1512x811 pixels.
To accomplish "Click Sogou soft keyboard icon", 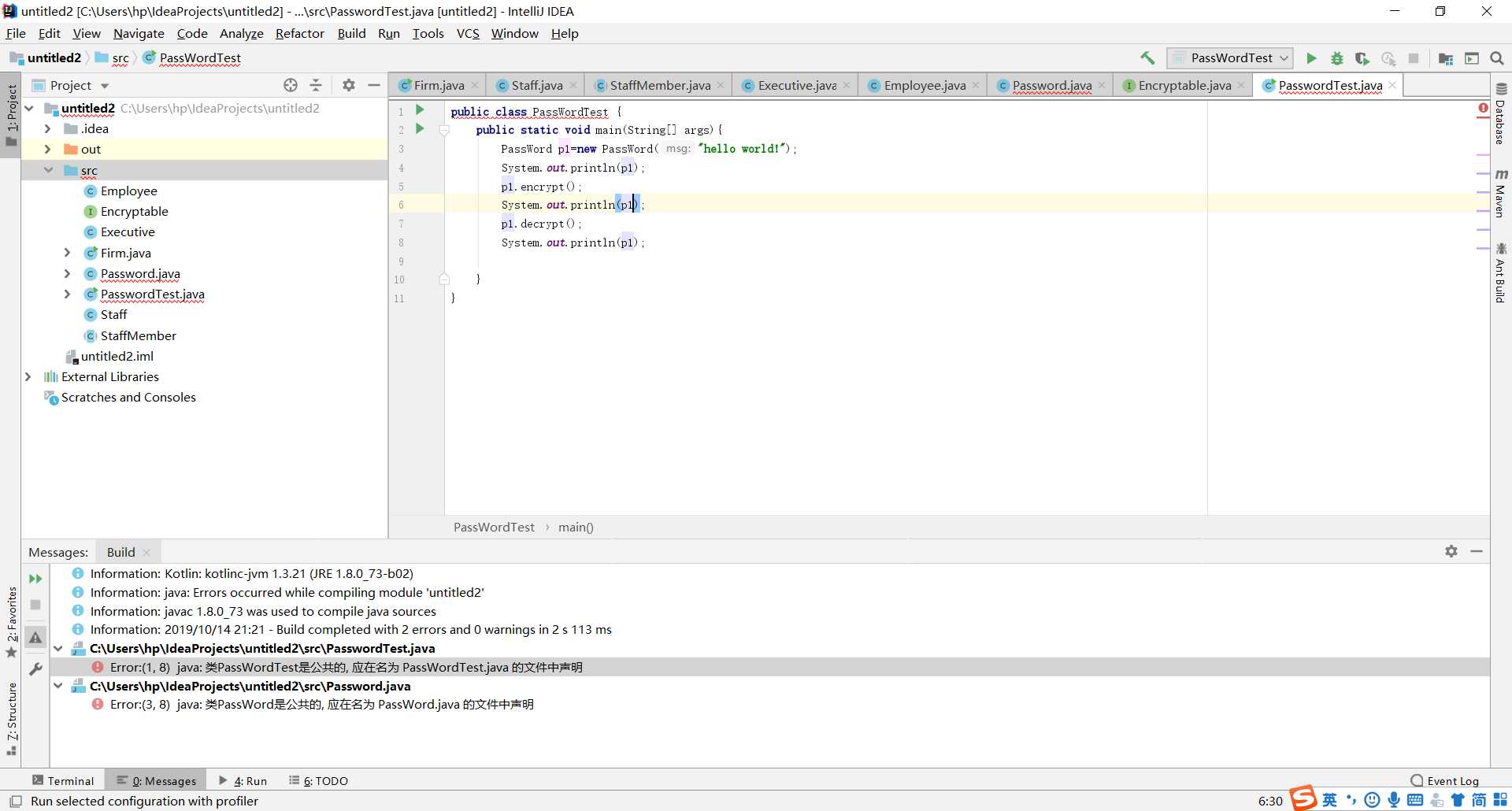I will (x=1415, y=800).
